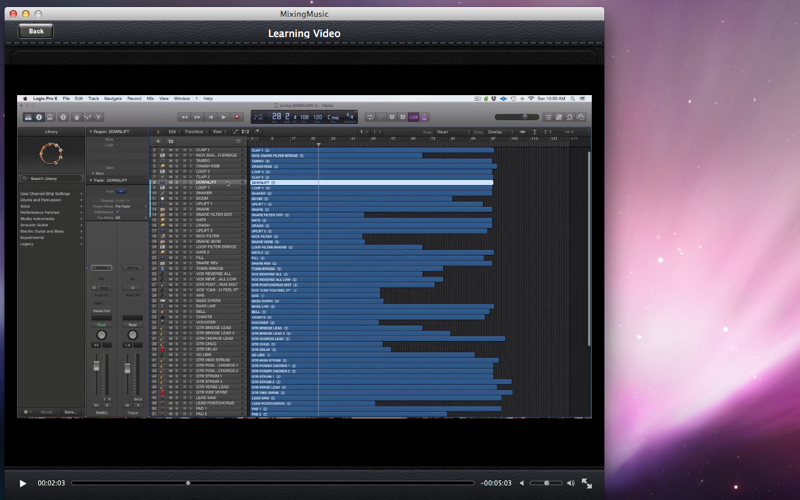Toggle record enable on DOWNLIFT track
800x500 pixels.
point(184,182)
